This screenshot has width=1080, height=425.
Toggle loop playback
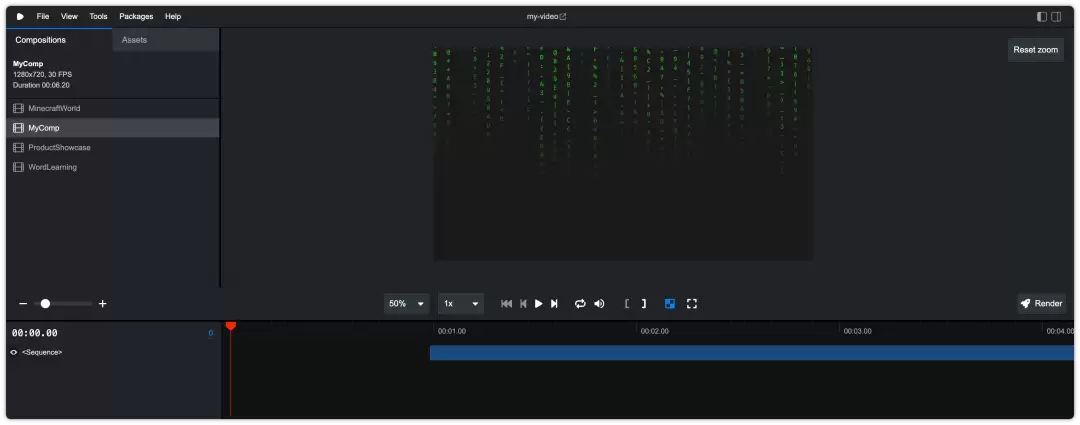(x=580, y=304)
